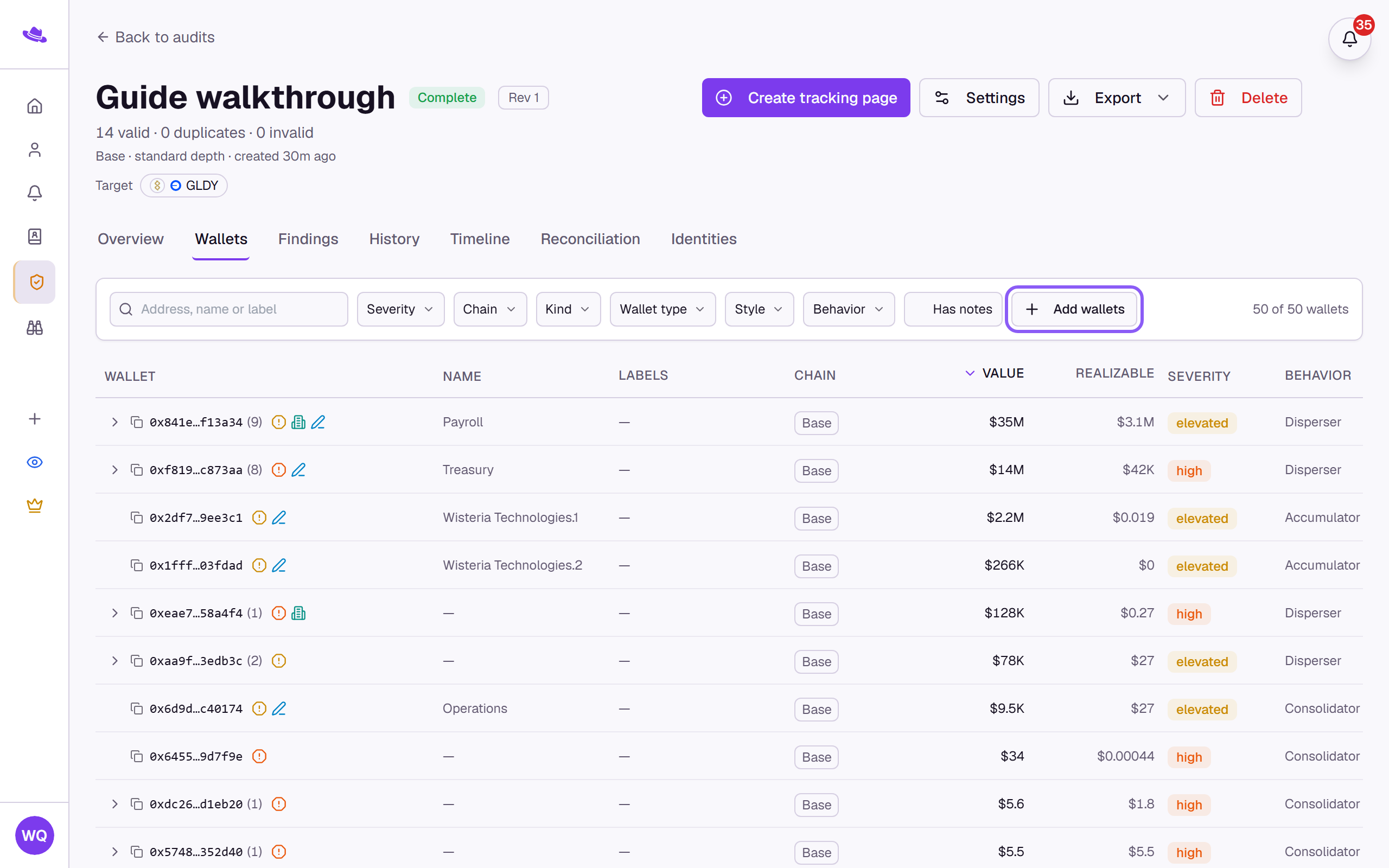
Task: Open the Style filter dropdown
Action: click(759, 309)
